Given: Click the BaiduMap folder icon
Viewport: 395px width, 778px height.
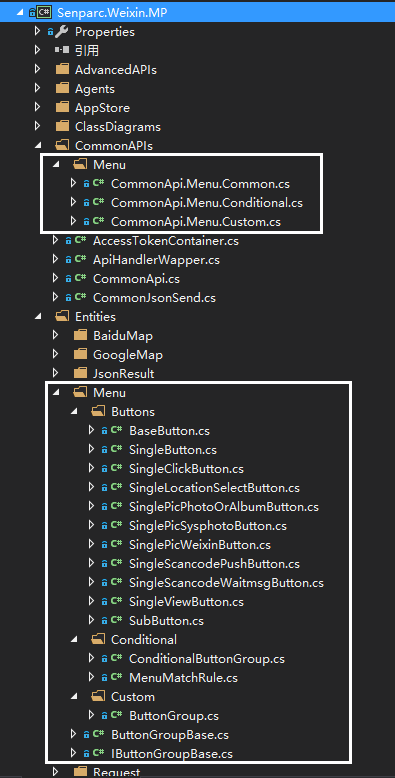Looking at the screenshot, I should (x=80, y=336).
